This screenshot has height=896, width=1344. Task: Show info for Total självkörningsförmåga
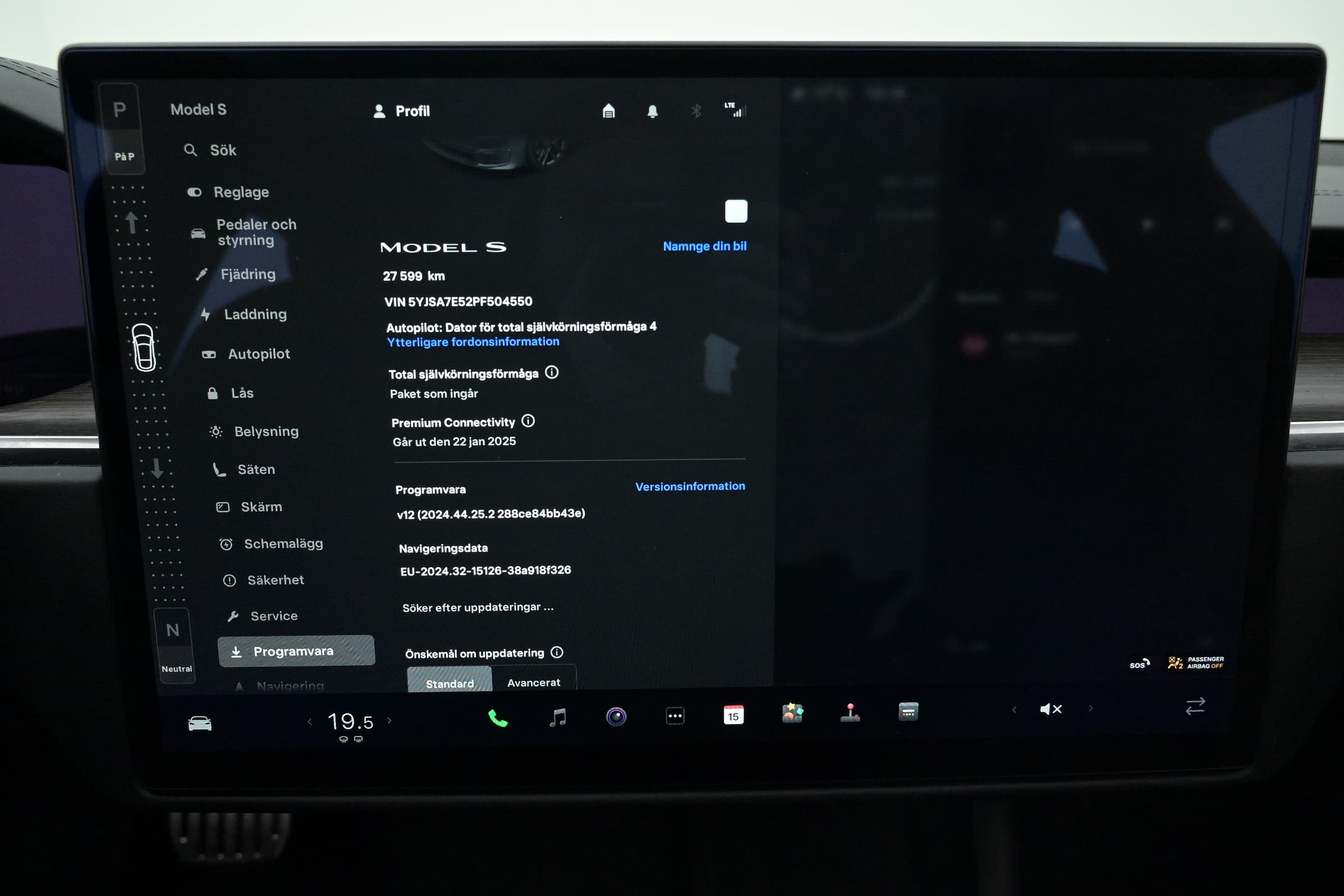tap(552, 372)
